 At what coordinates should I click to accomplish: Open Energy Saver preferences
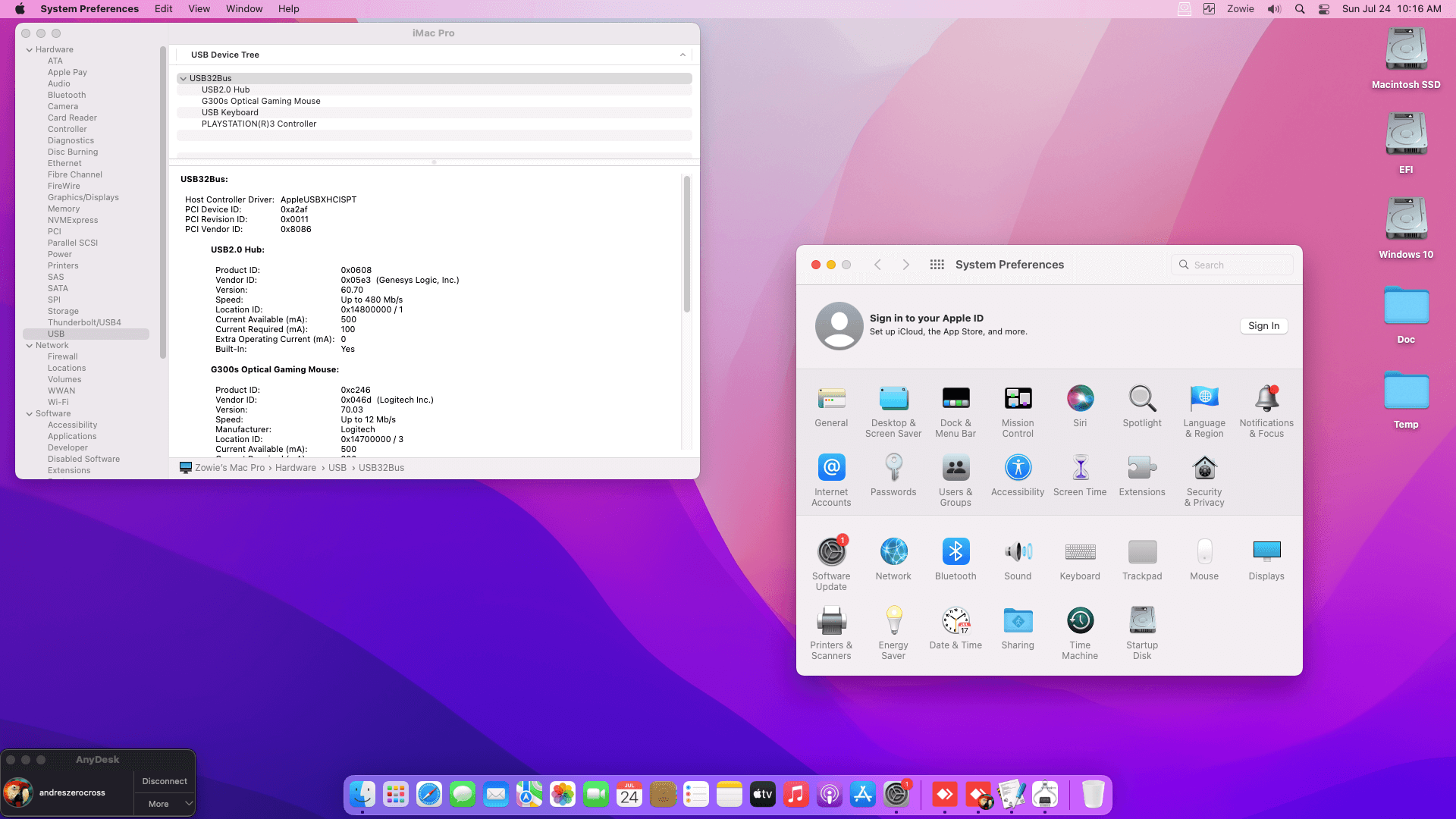[893, 634]
